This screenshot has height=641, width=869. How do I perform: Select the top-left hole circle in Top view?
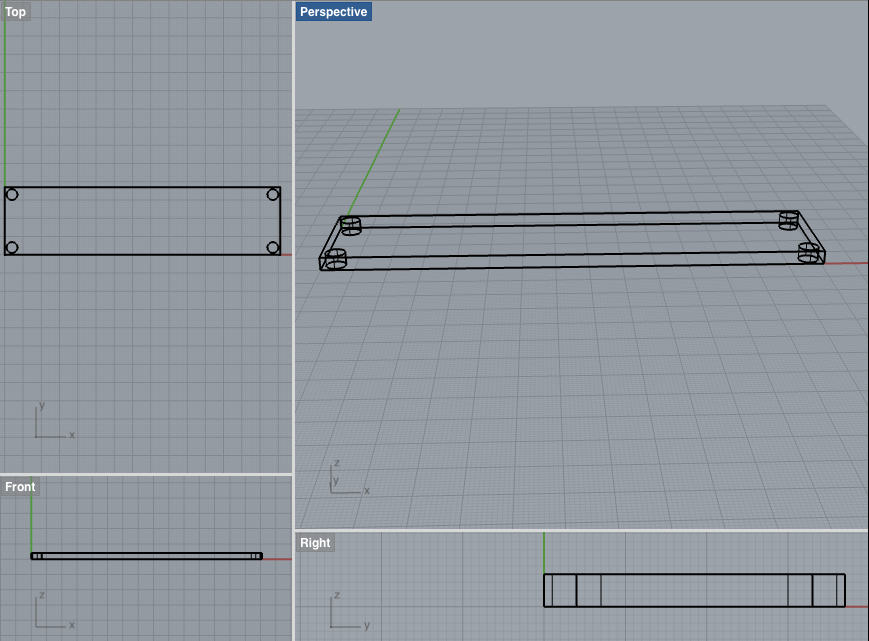pyautogui.click(x=12, y=194)
